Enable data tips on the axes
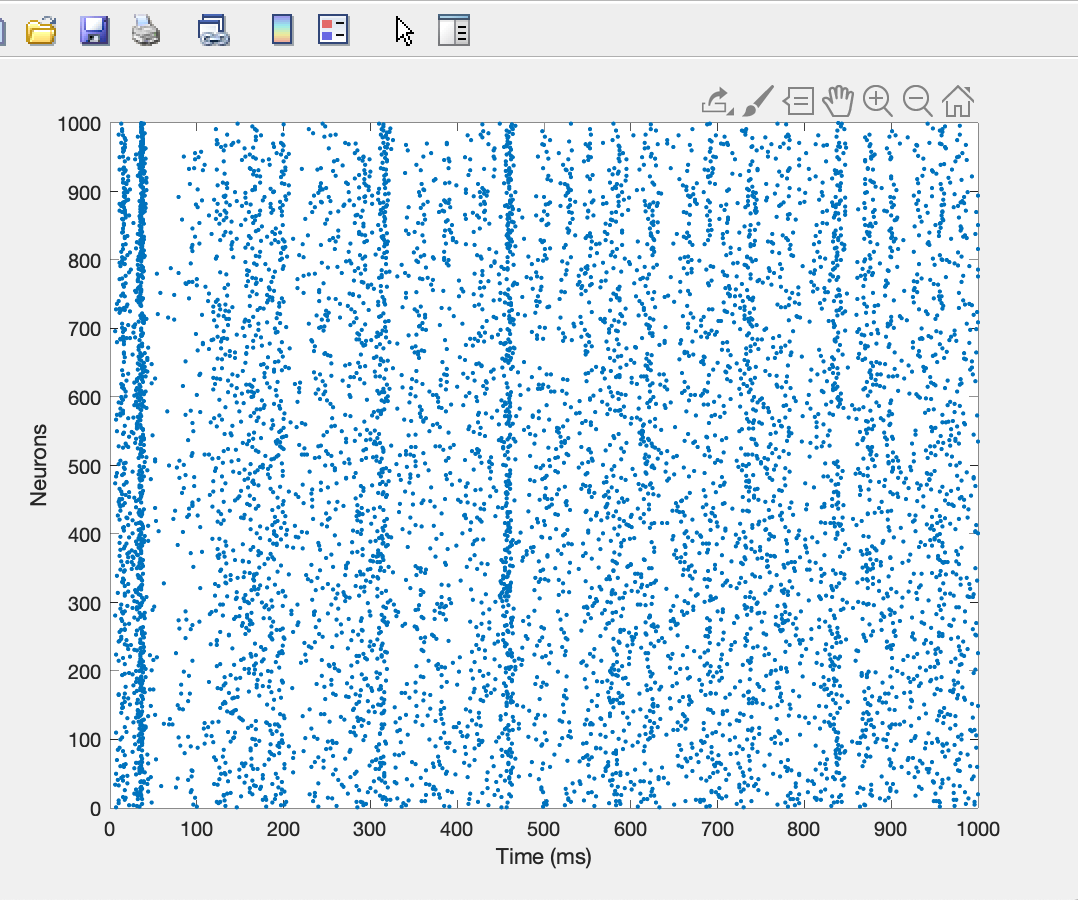Viewport: 1078px width, 900px height. [799, 101]
